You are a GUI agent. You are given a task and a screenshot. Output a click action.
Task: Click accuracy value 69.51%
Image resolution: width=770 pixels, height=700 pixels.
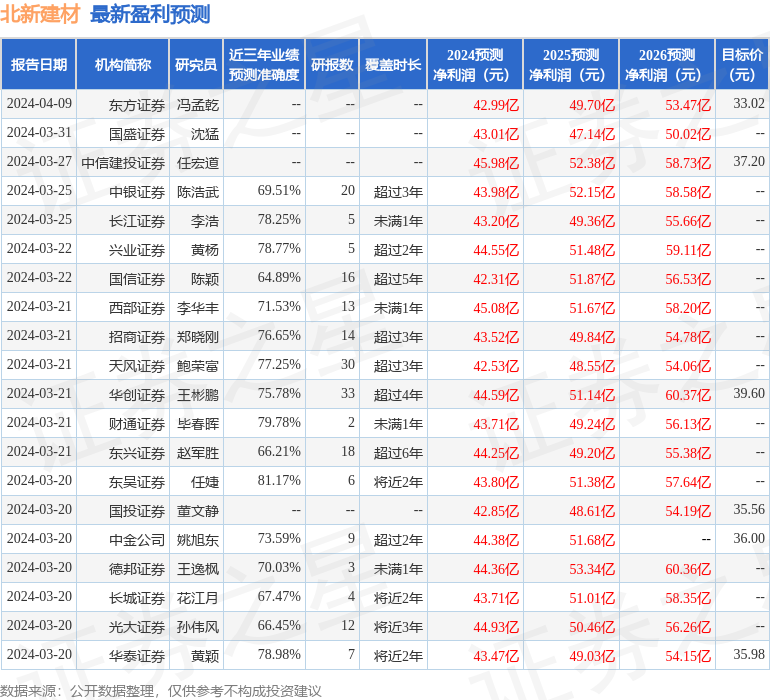pos(279,190)
